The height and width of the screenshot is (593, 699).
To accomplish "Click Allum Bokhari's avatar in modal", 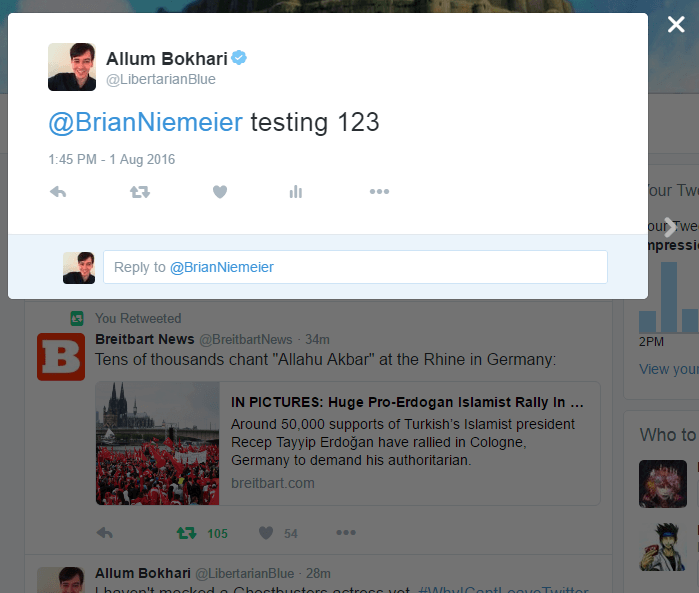I will [72, 67].
